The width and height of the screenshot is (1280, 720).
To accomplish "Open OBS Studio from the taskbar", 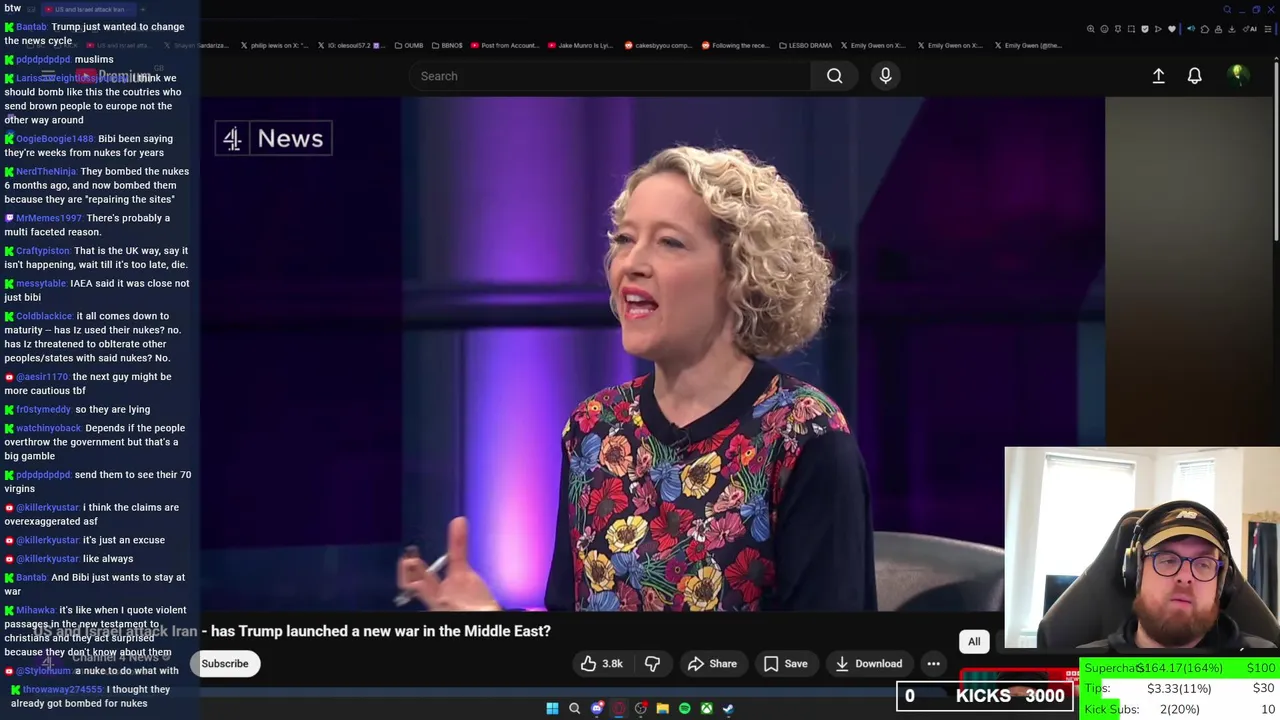I will coord(641,708).
